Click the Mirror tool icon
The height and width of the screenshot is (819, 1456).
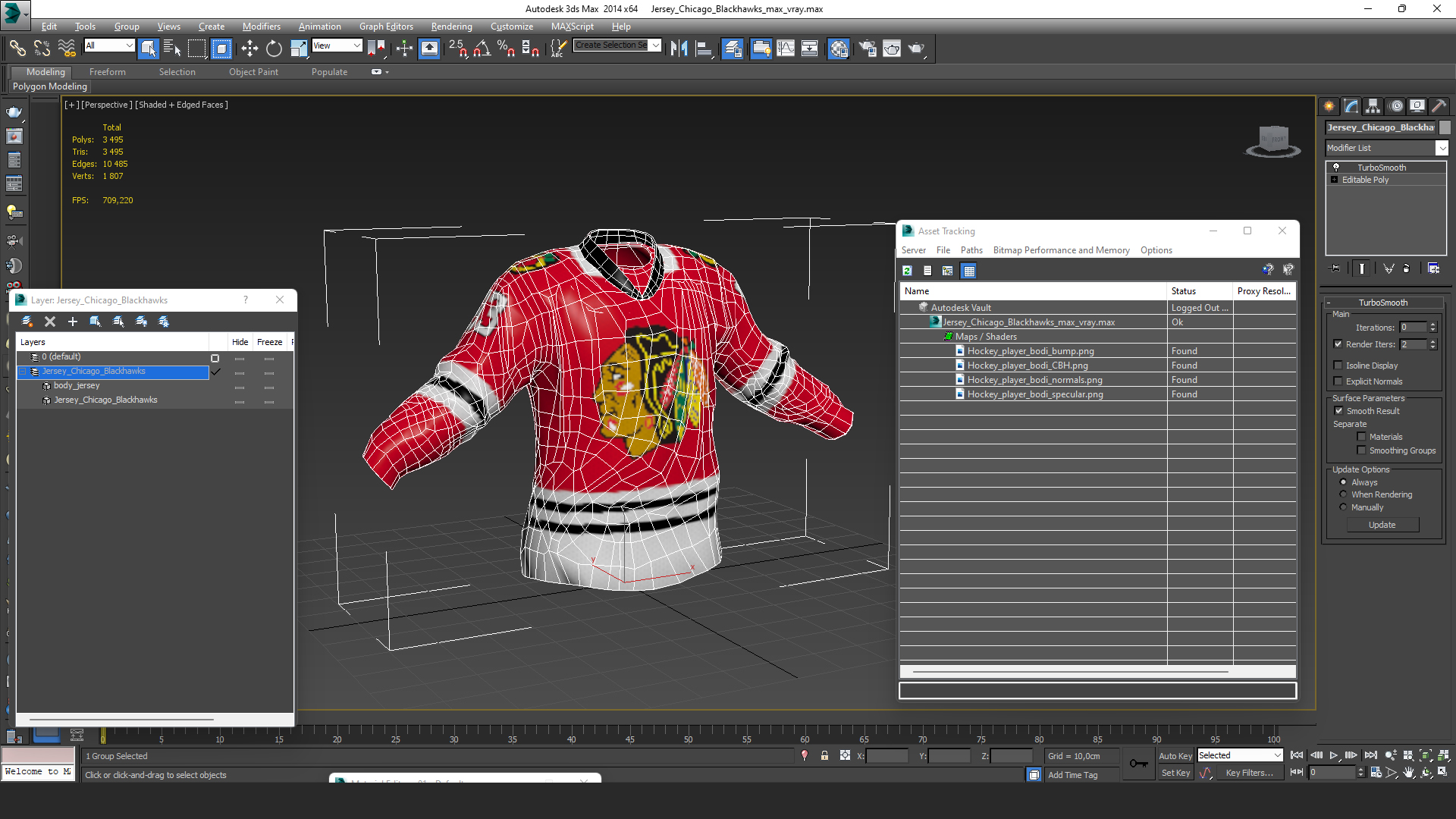coord(679,49)
